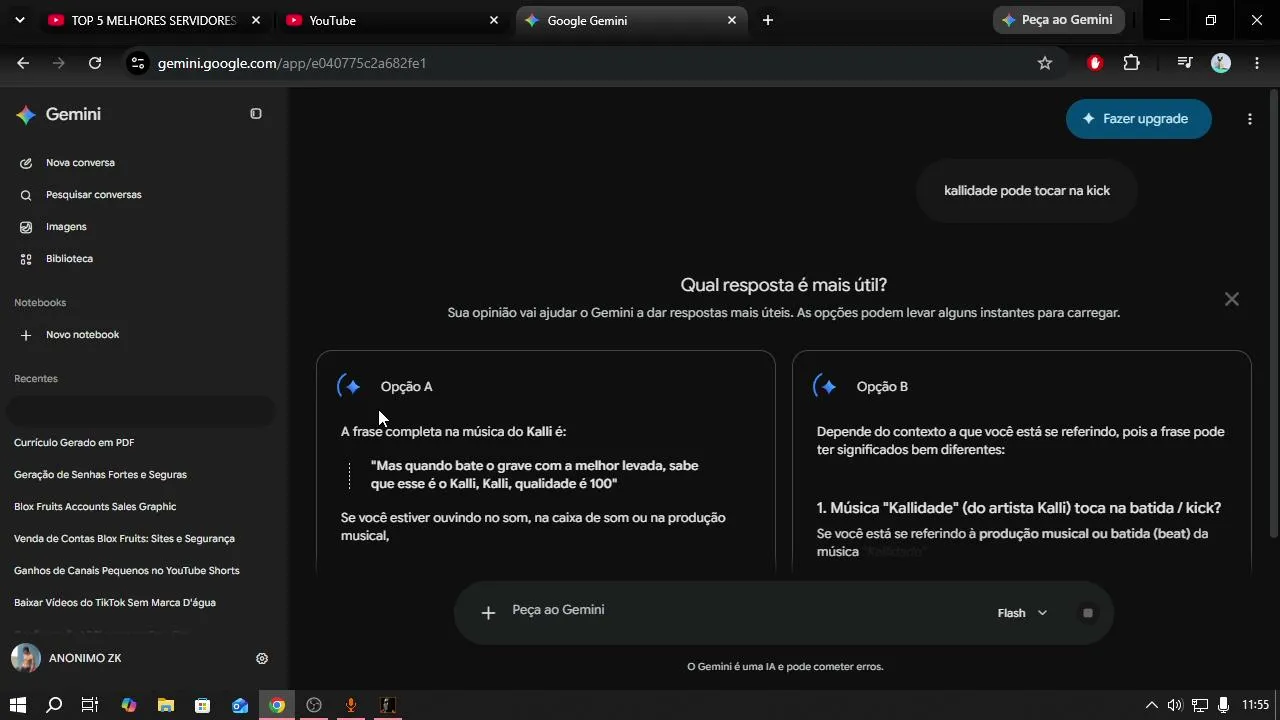Screen dimensions: 1280x720
Task: Open the Chrome three-dot menu
Action: click(1257, 63)
